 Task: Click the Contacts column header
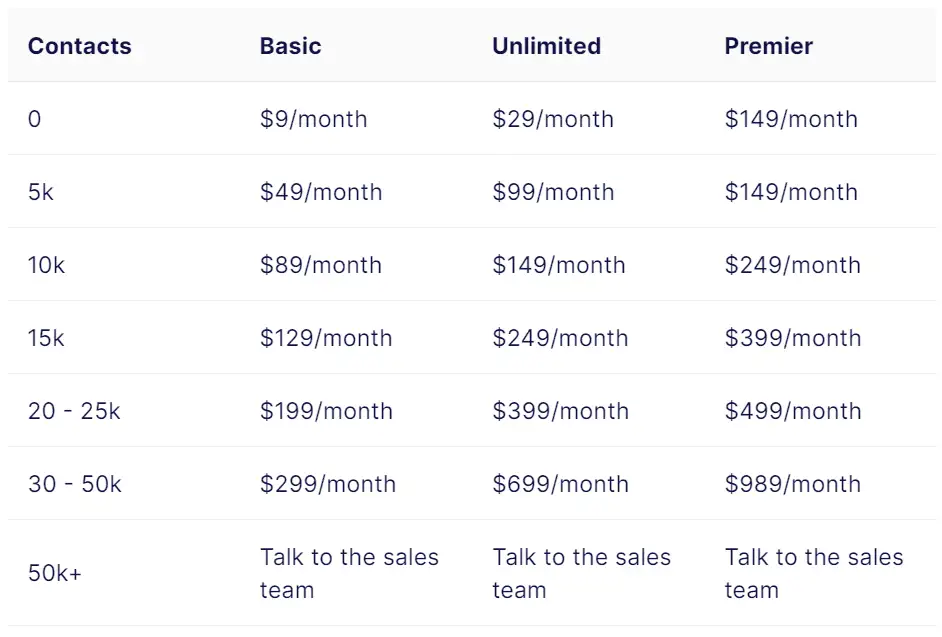[79, 46]
